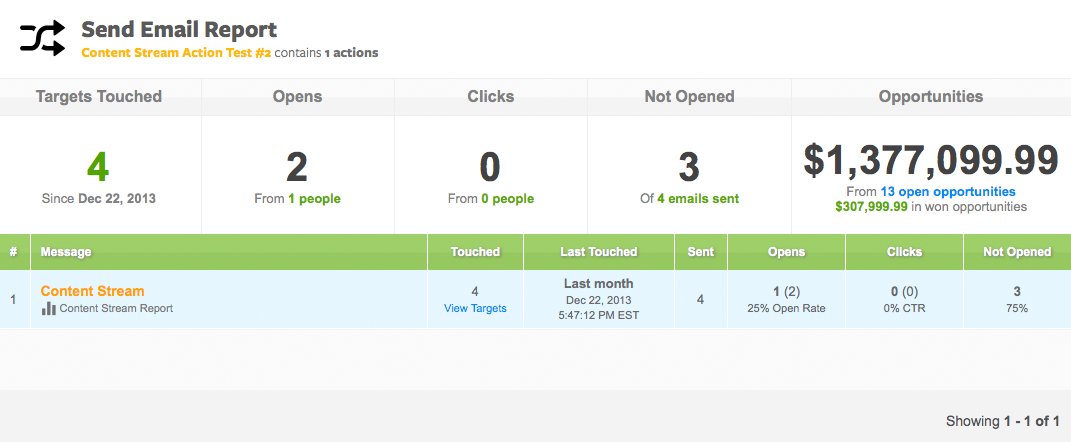This screenshot has width=1071, height=442.
Task: Click the Since Dec 22, 2013 text
Action: coord(98,199)
